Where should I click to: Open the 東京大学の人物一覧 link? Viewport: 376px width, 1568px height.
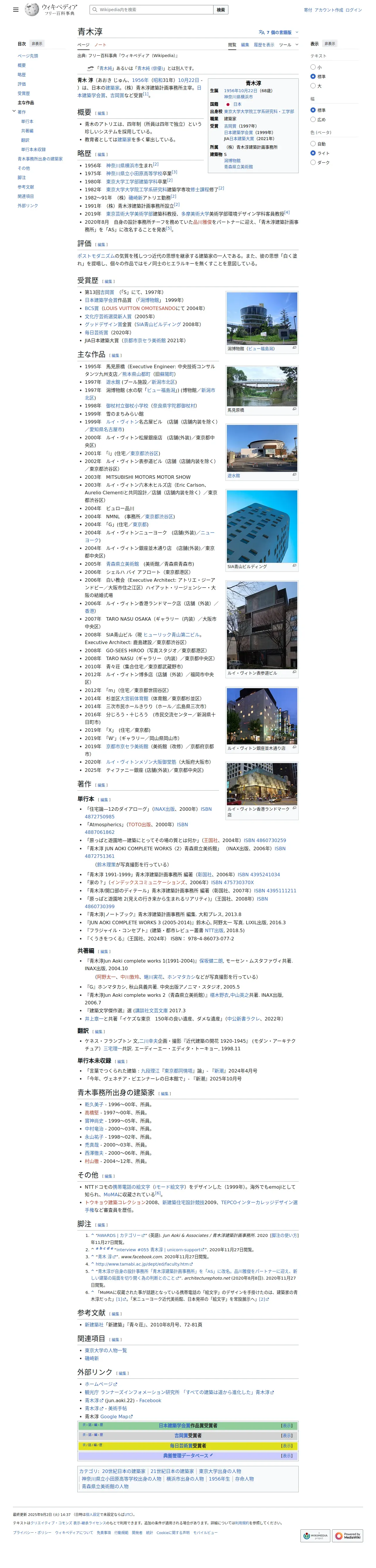(105, 1350)
